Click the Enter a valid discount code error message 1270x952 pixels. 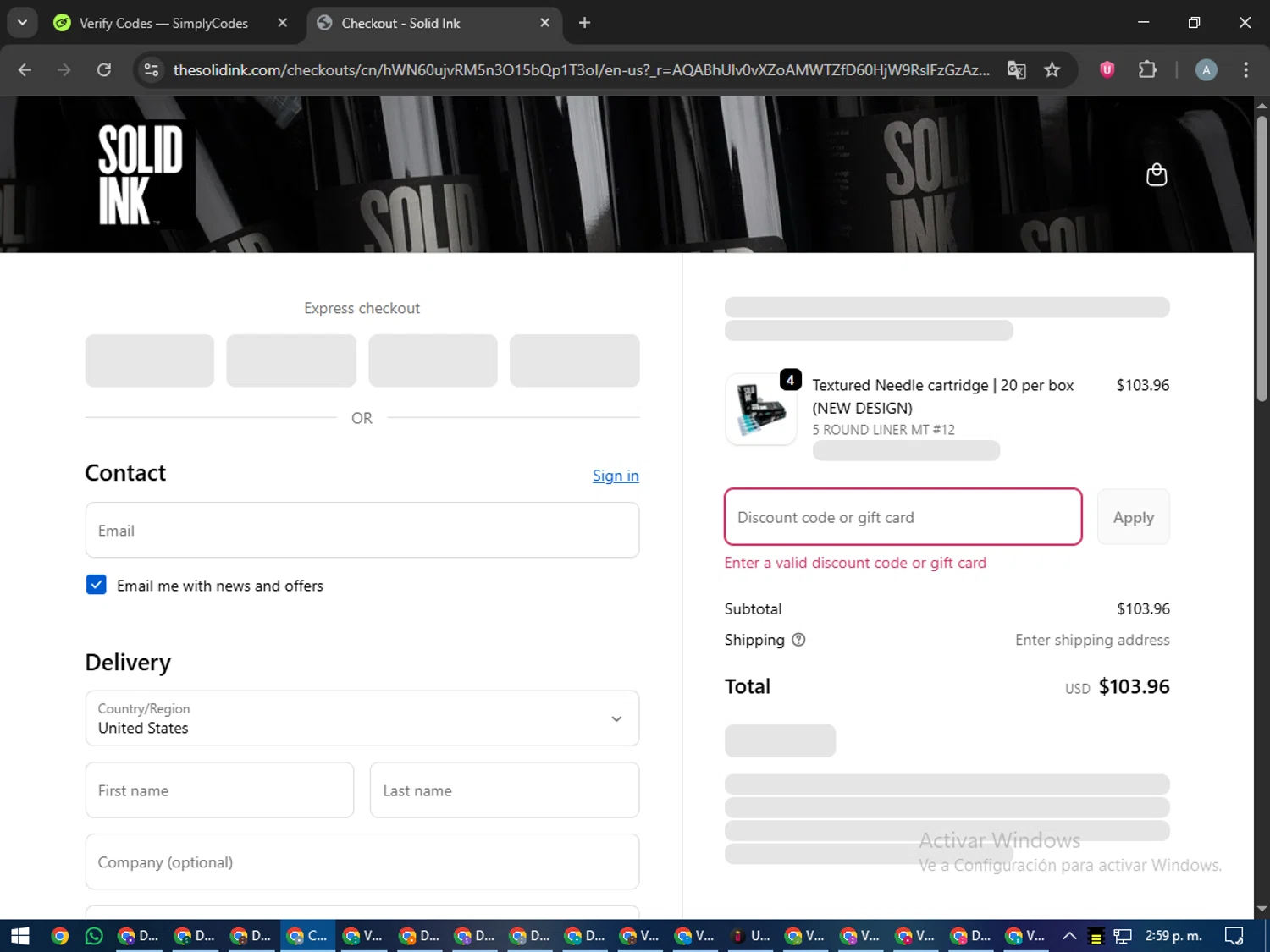click(x=855, y=563)
